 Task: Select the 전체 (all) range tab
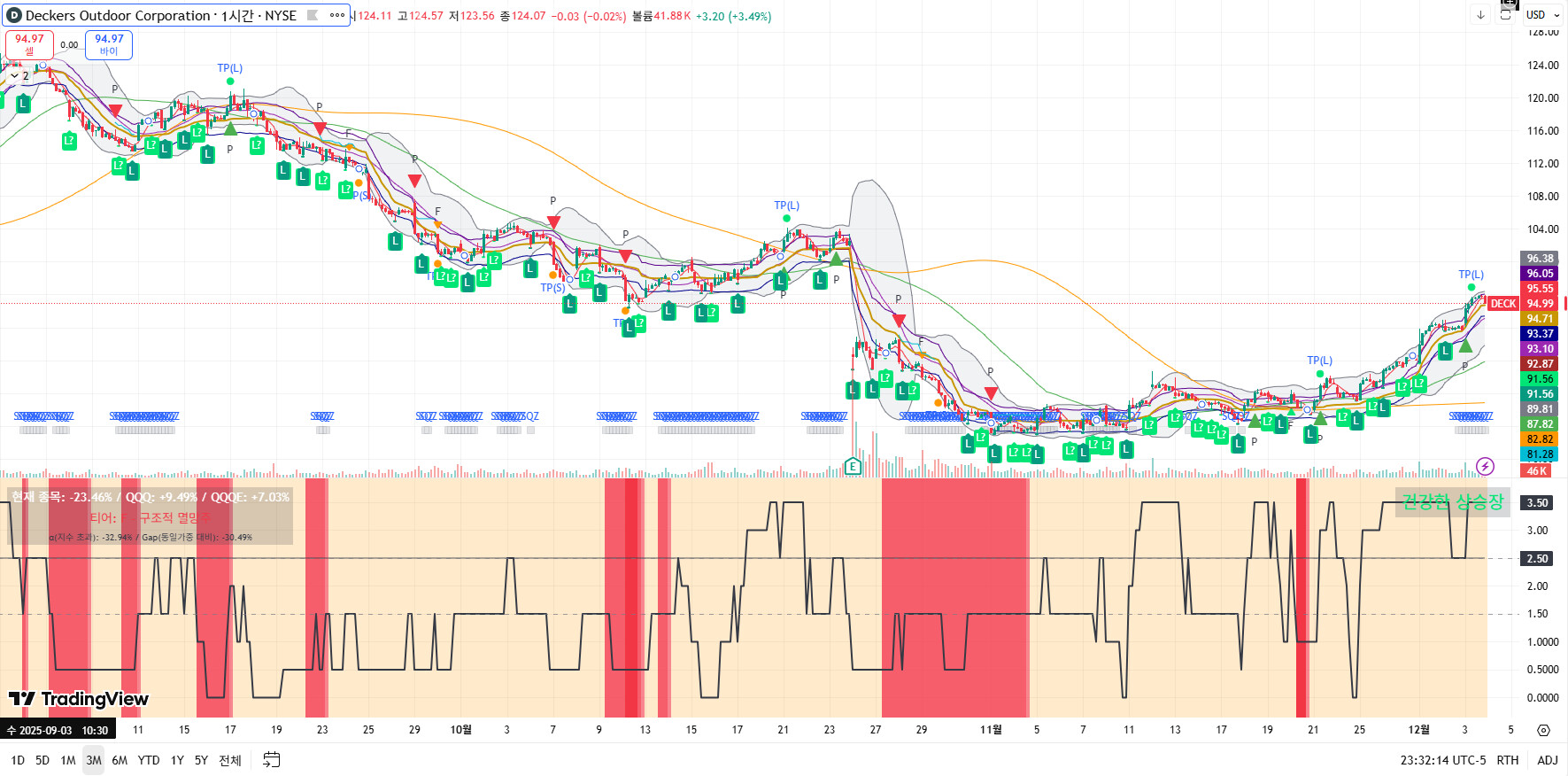pyautogui.click(x=230, y=760)
